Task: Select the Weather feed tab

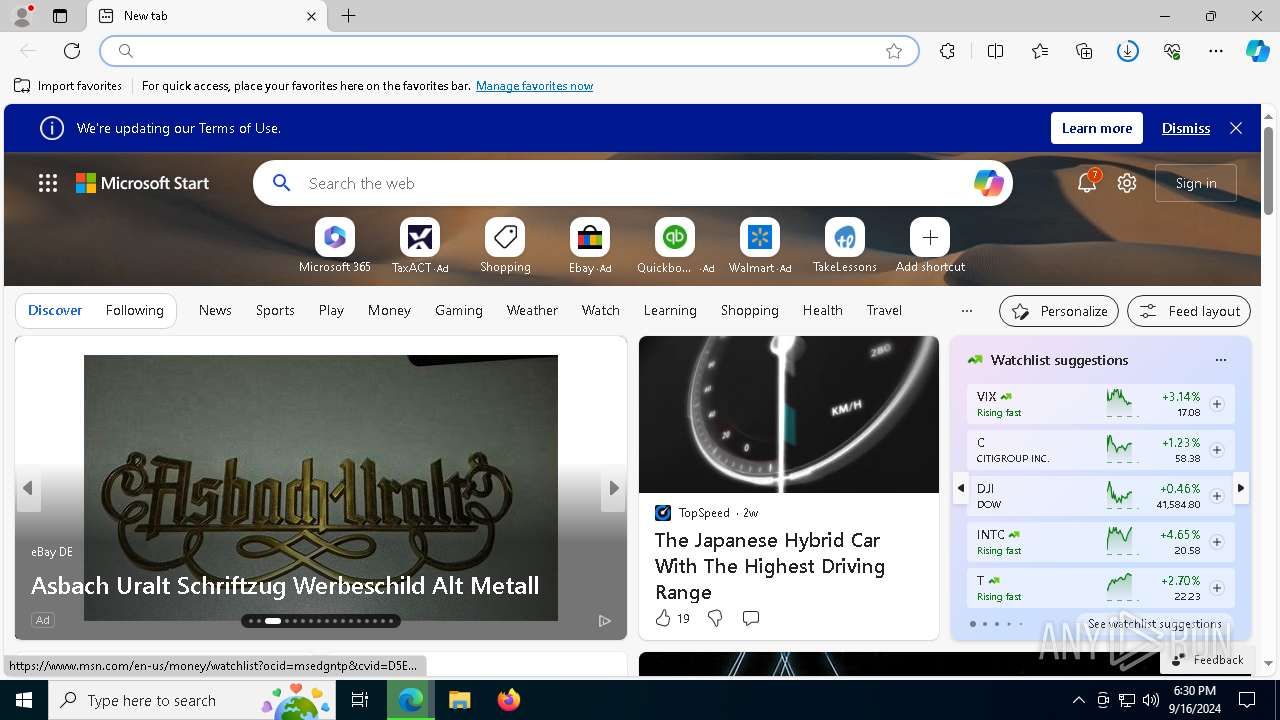Action: point(532,311)
